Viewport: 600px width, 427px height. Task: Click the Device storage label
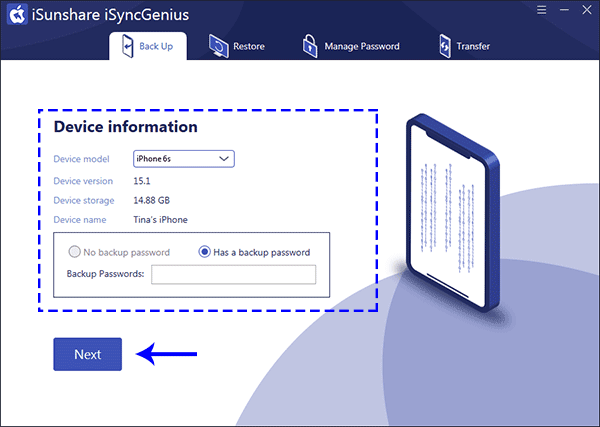coord(84,200)
